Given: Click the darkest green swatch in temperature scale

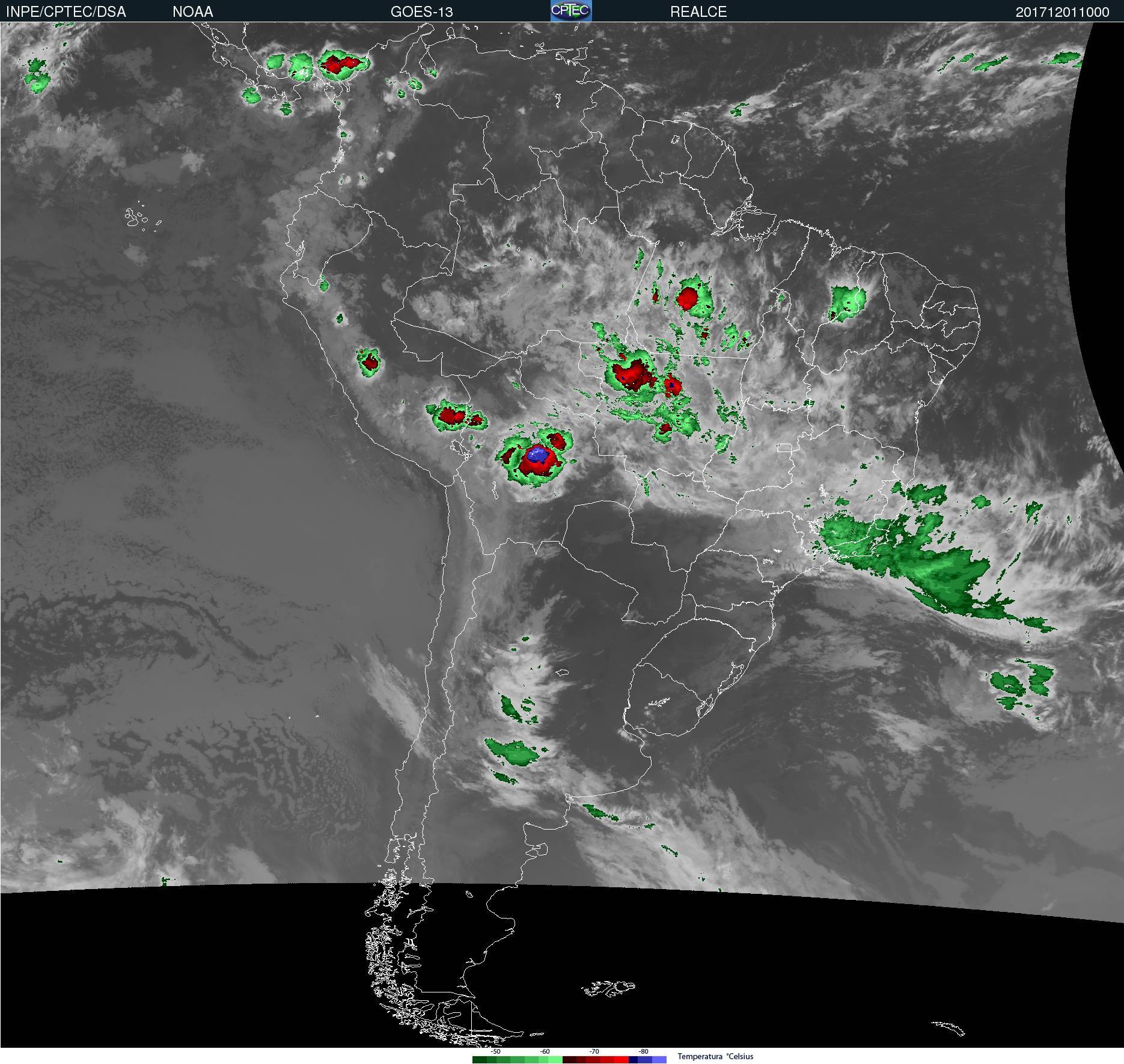Looking at the screenshot, I should [x=480, y=1060].
